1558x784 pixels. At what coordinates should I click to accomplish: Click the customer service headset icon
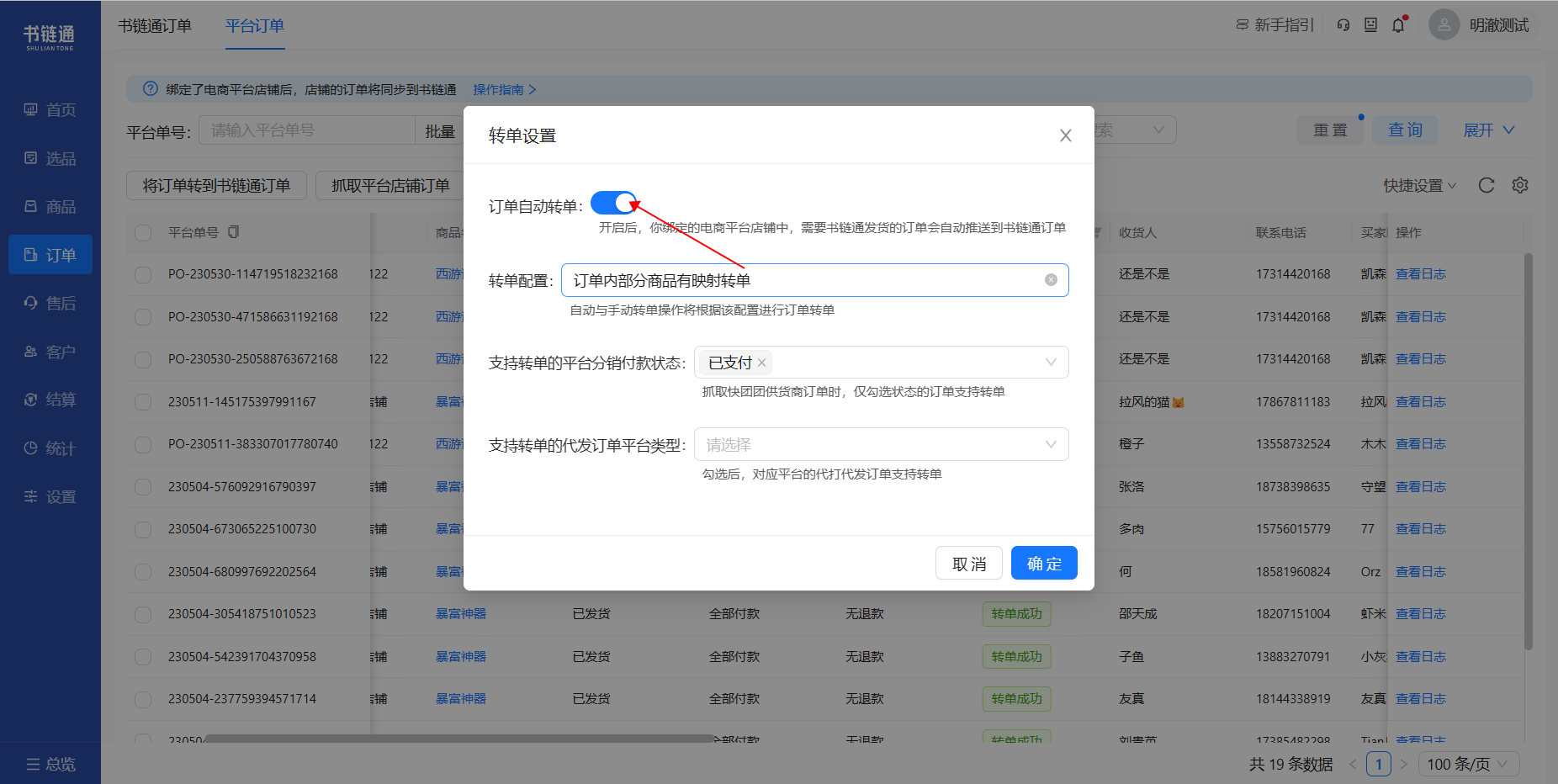point(1343,25)
